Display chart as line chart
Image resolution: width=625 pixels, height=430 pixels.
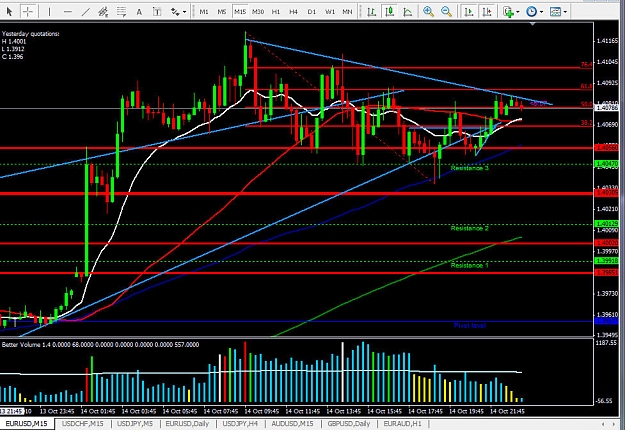coord(407,12)
